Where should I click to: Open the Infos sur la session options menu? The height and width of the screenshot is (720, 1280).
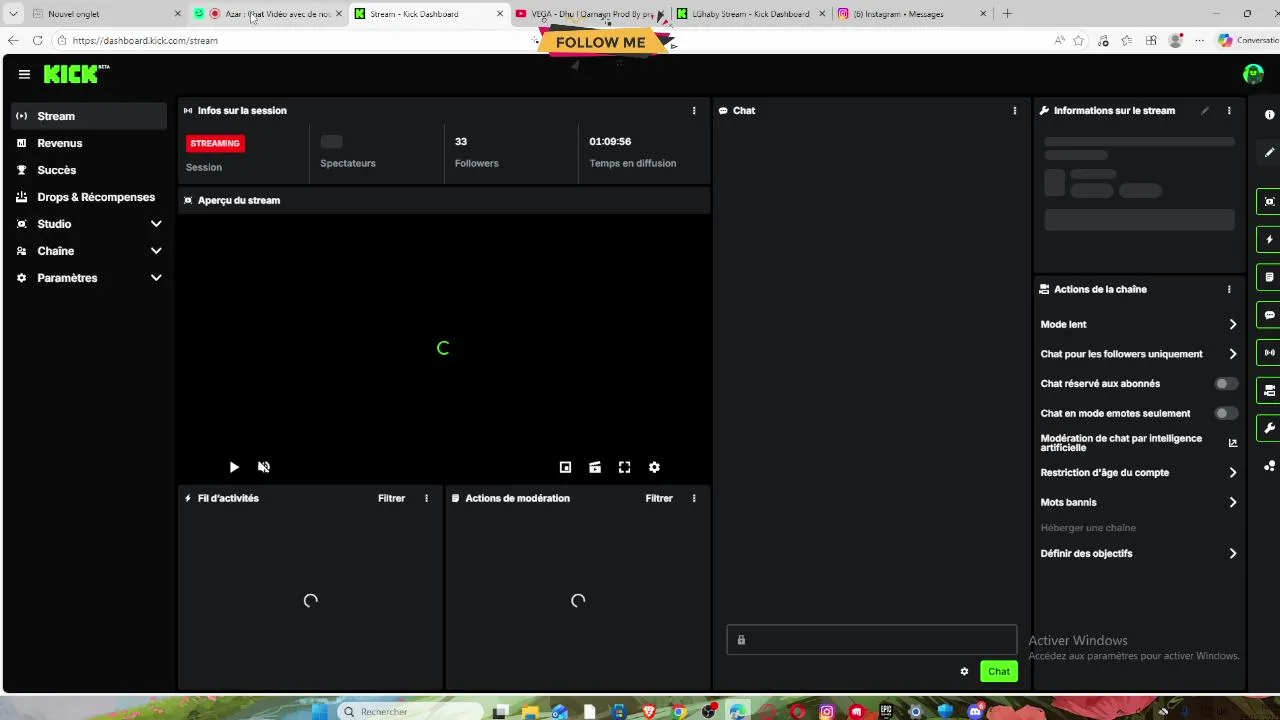coord(694,111)
